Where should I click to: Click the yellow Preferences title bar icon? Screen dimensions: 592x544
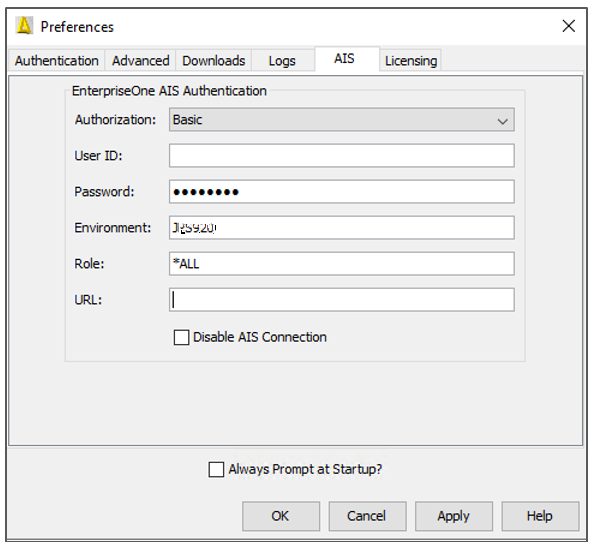pyautogui.click(x=24, y=26)
